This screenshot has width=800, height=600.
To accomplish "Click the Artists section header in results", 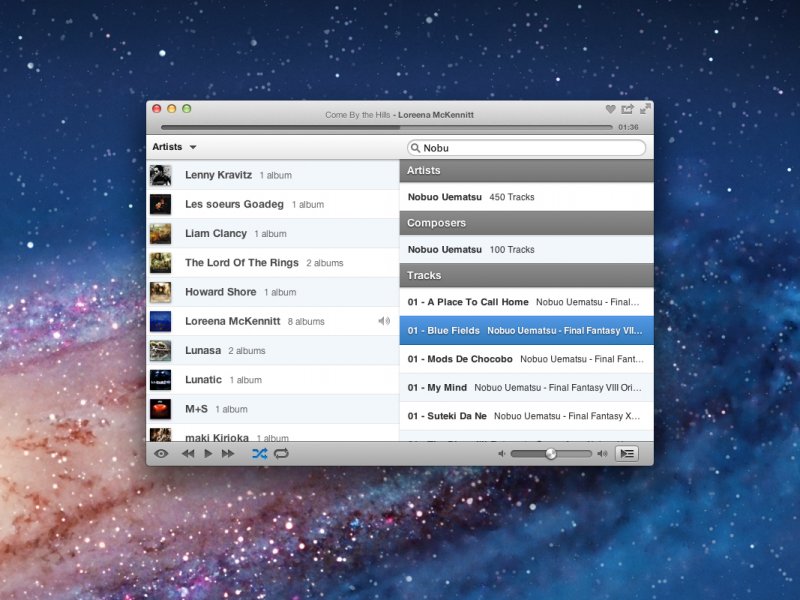I will (x=527, y=170).
